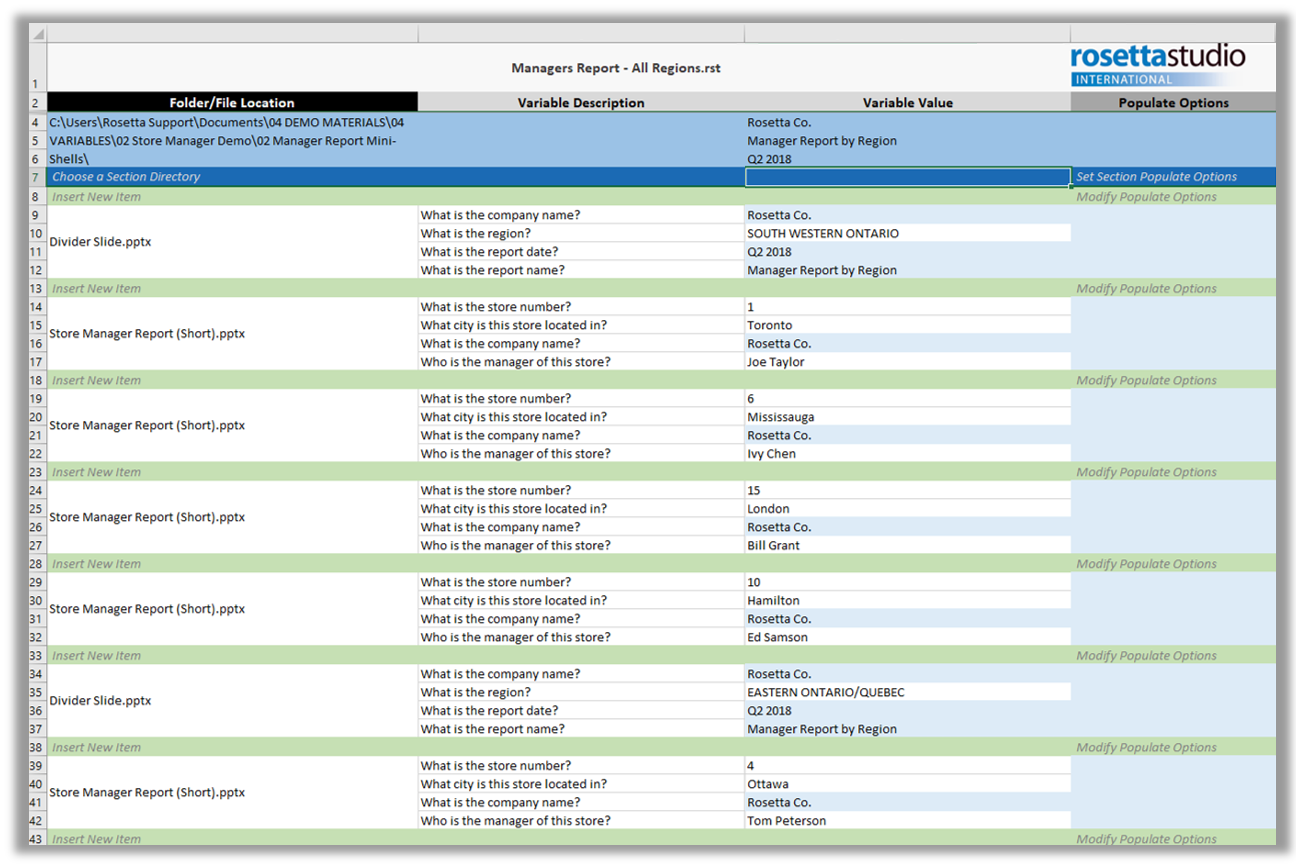Click Choose a Section Directory
Viewport: 1296px width, 868px height.
126,177
